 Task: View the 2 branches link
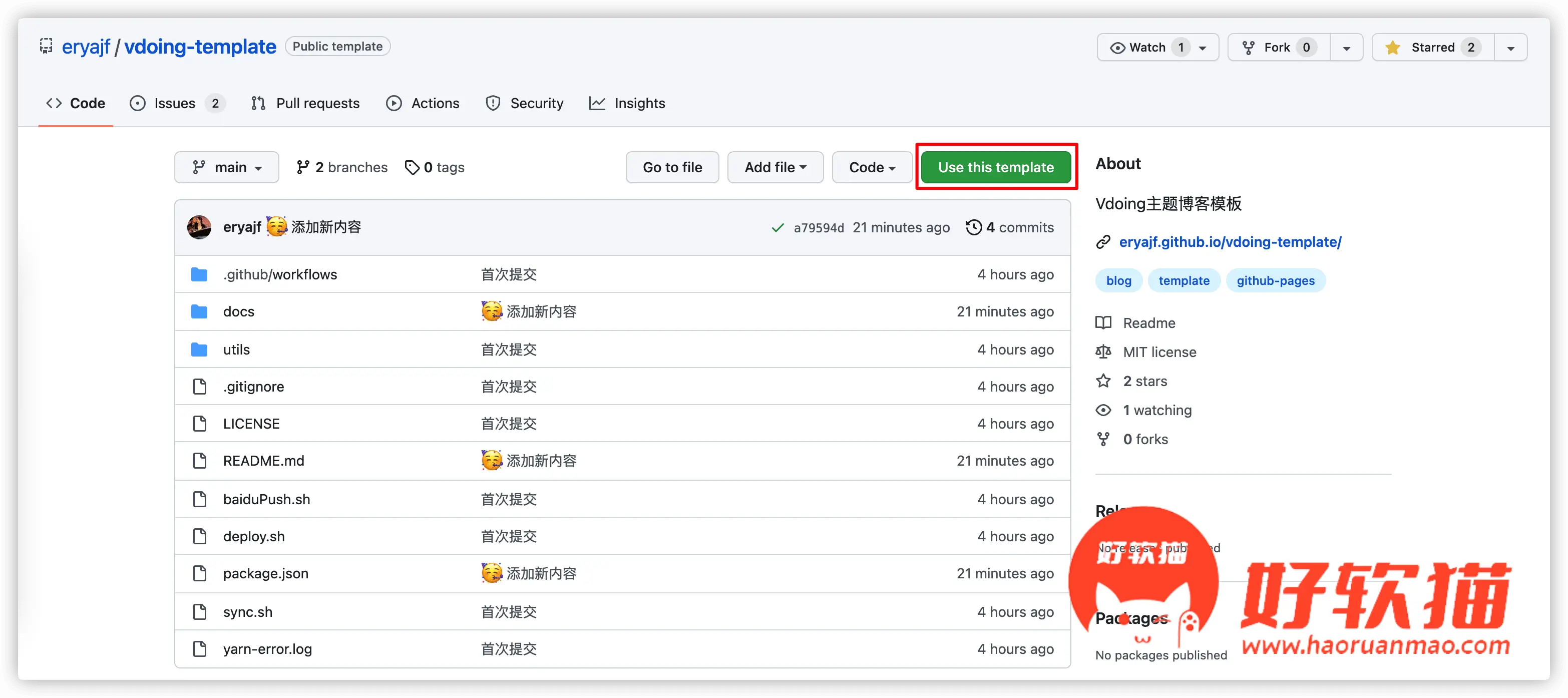click(x=341, y=167)
